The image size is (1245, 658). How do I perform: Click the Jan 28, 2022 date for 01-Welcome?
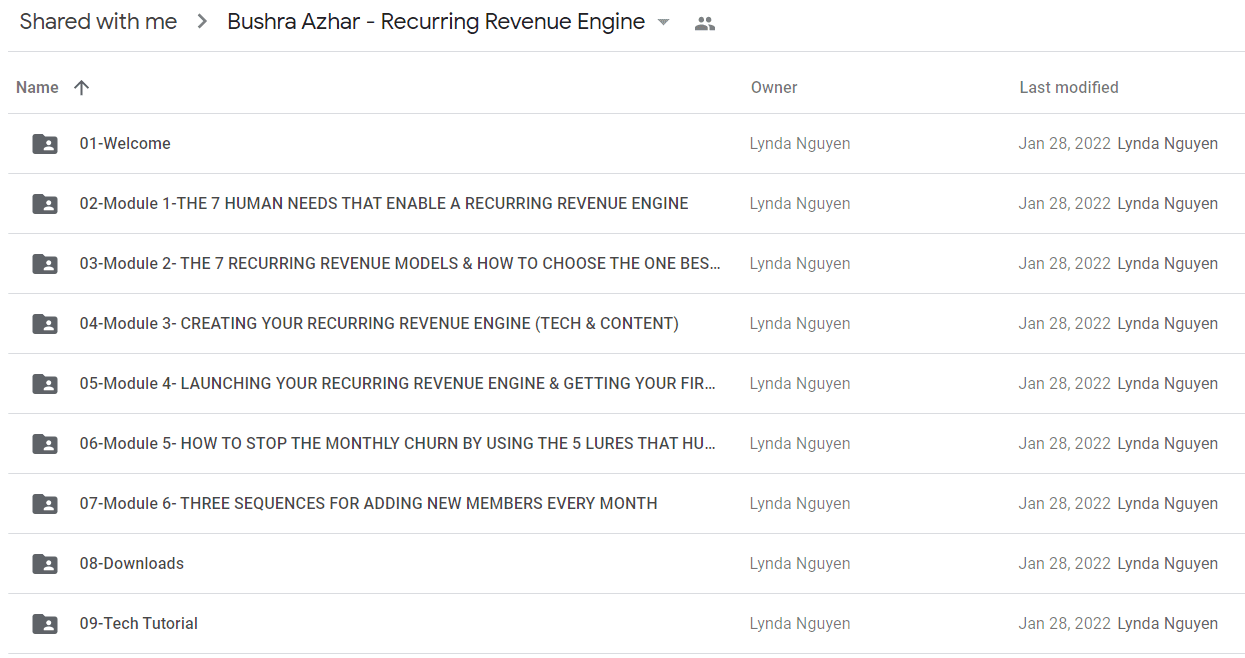pos(1065,144)
